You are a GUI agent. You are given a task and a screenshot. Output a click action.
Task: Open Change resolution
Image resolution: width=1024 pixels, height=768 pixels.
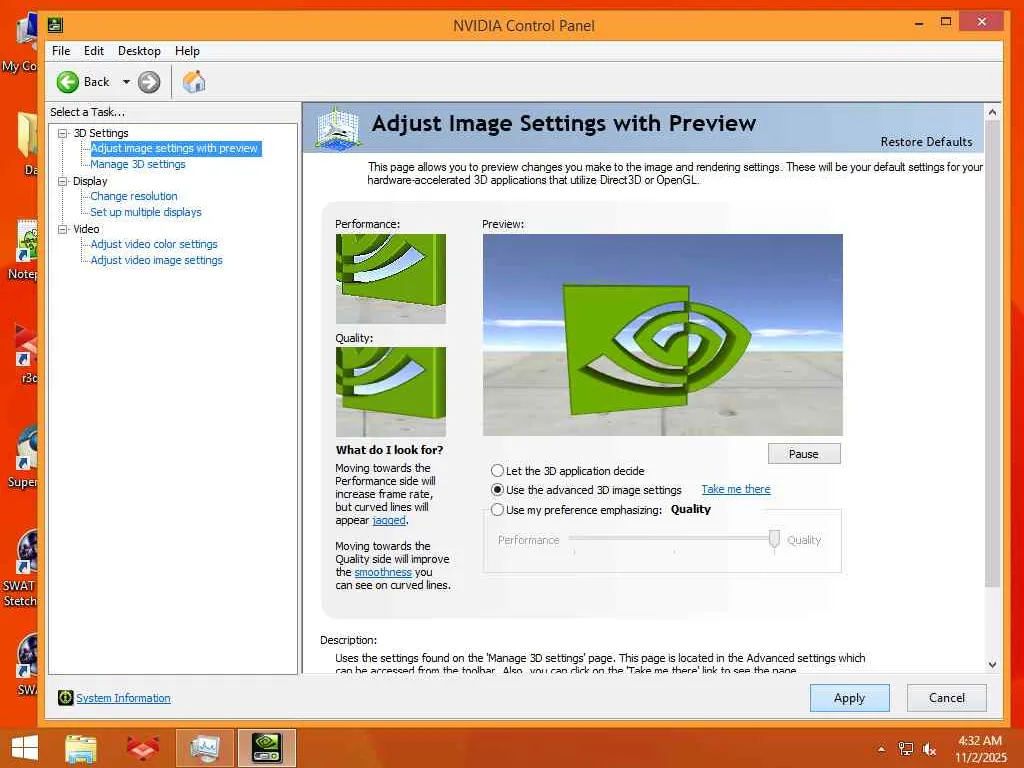(134, 196)
